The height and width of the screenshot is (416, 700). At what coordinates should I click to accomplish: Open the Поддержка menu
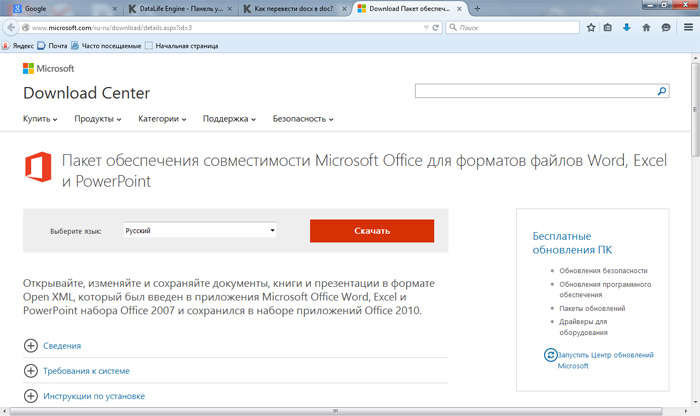(x=229, y=119)
